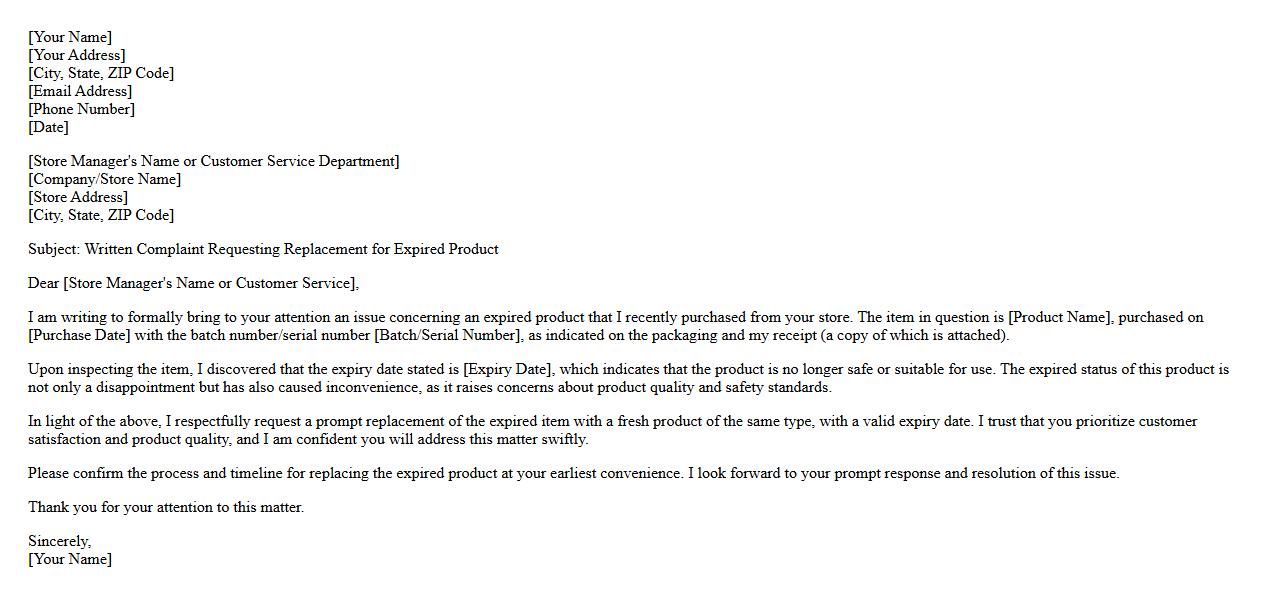Click the sender's [City, State, ZIP Code] line
This screenshot has height=601, width=1278.
(101, 73)
